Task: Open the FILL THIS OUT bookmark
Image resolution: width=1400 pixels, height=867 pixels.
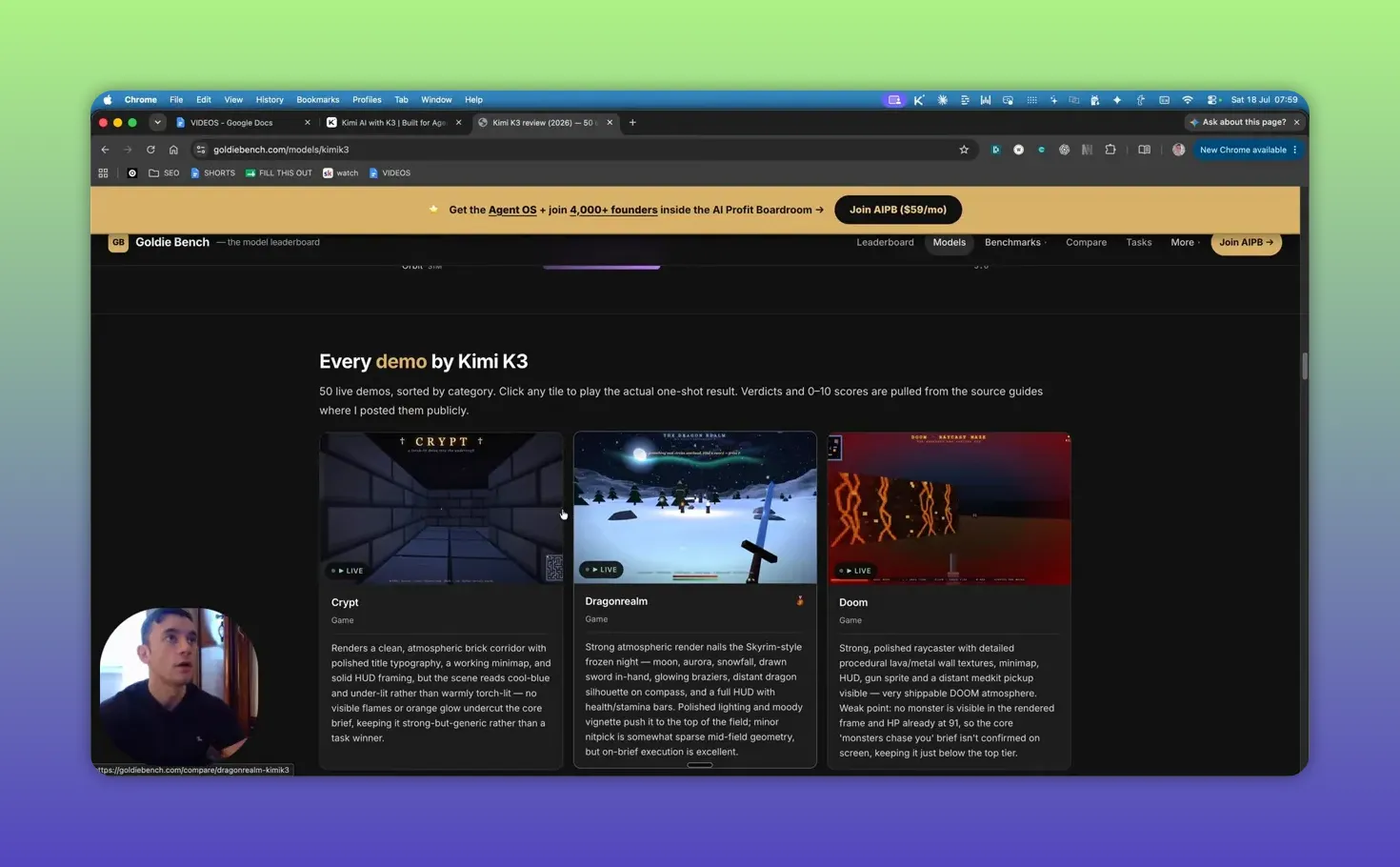Action: point(279,173)
